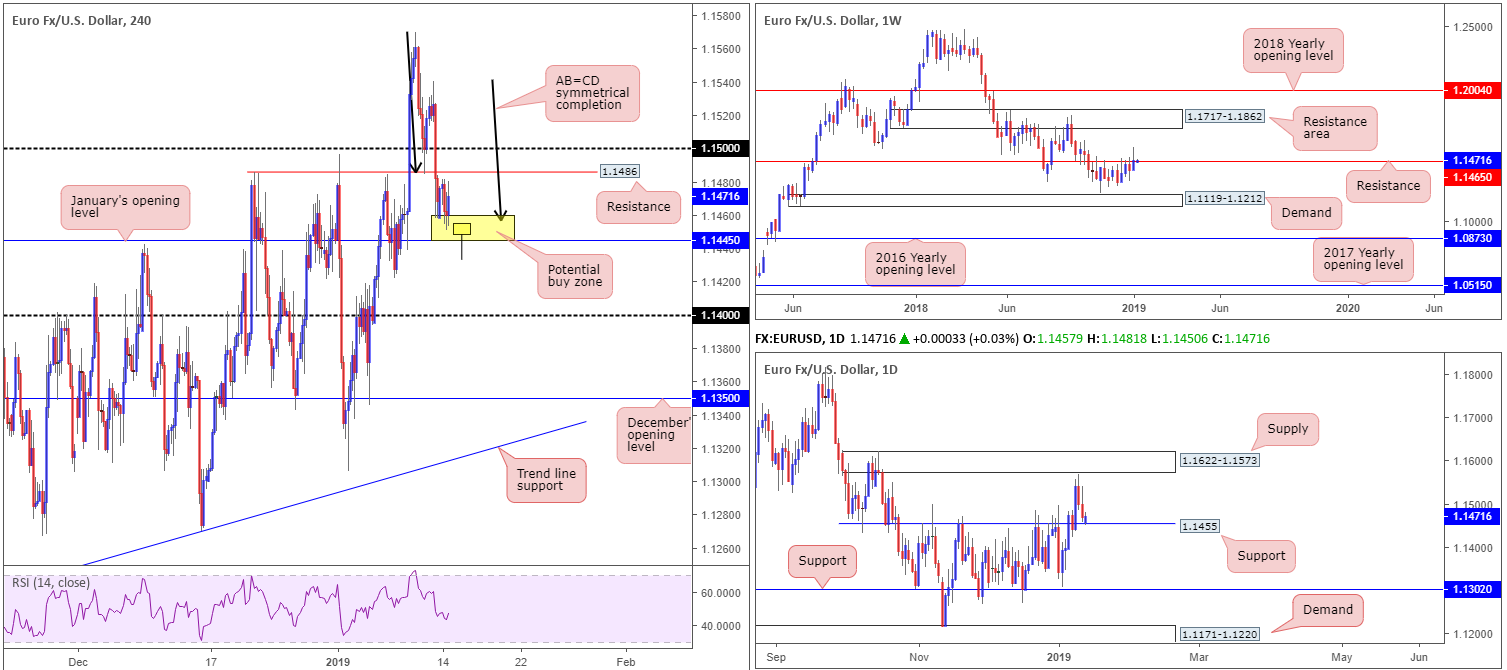This screenshot has width=1507, height=670.
Task: Click the 1.14716 current price tag on the 240 chart
Action: [718, 196]
